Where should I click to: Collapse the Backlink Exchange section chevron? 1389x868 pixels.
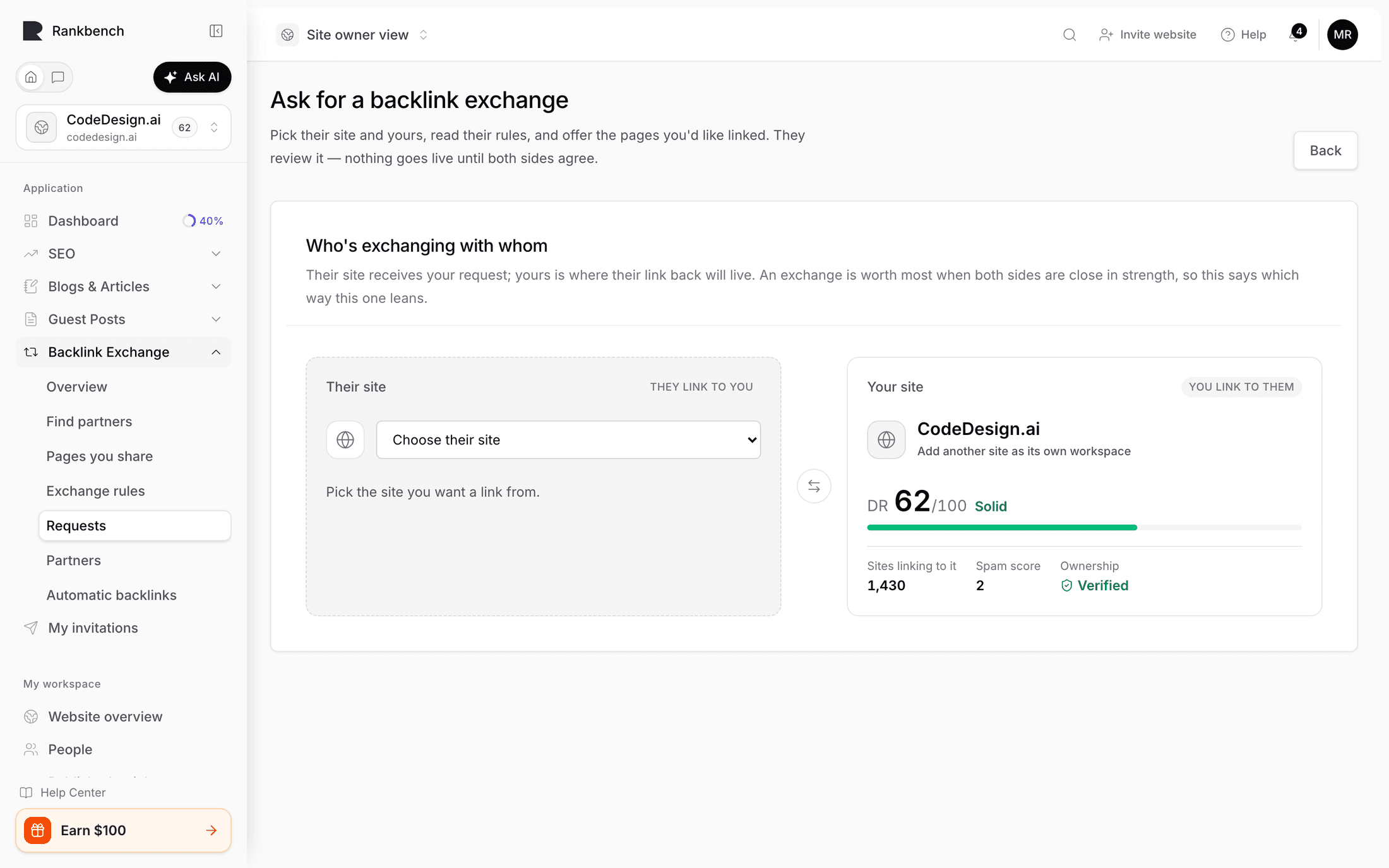coord(216,352)
